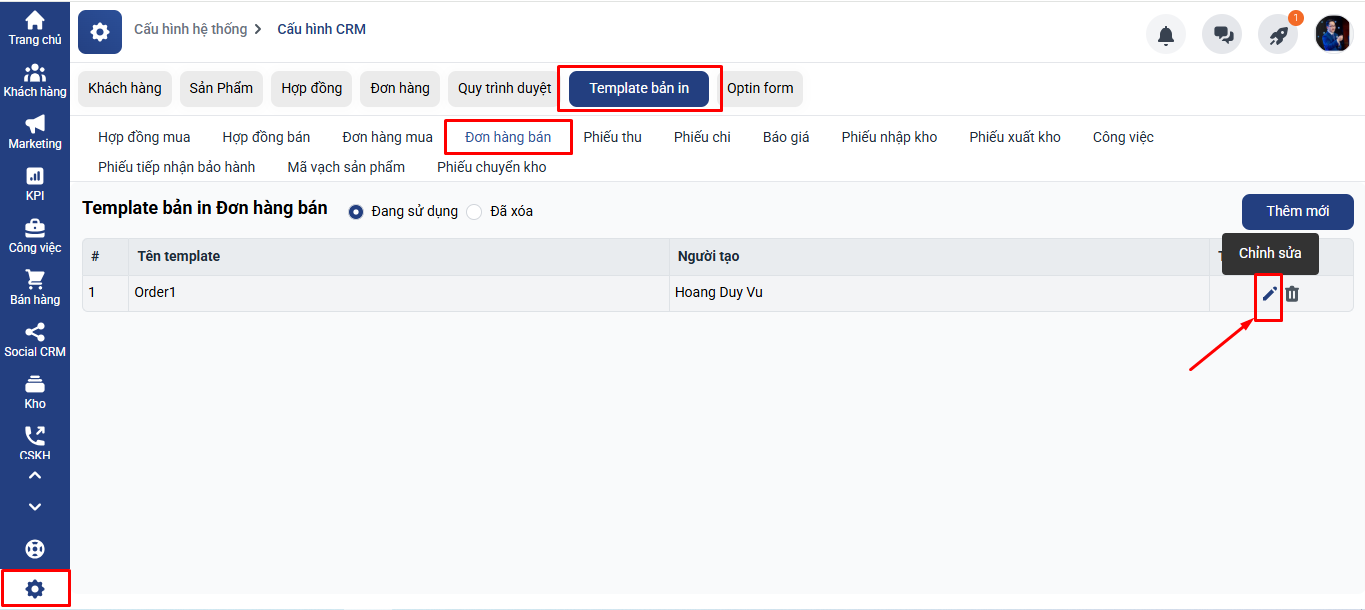
Task: Select the "Đã xóa" radio button
Action: [474, 212]
